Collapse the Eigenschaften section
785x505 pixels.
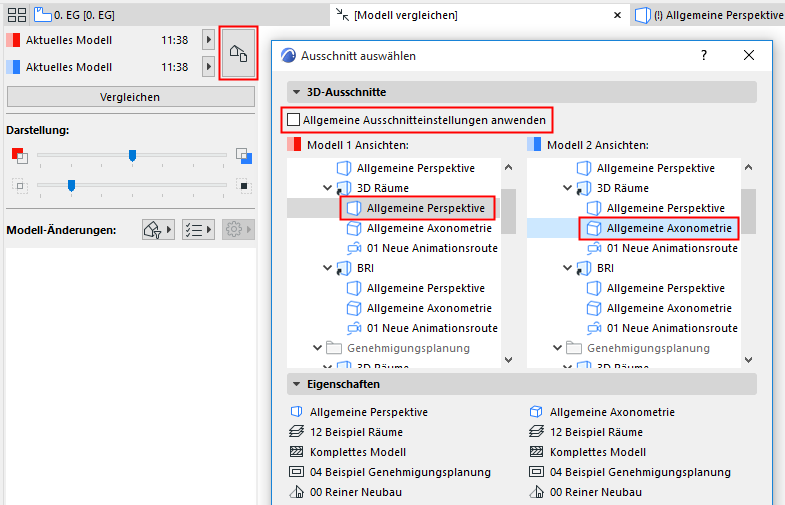[296, 384]
